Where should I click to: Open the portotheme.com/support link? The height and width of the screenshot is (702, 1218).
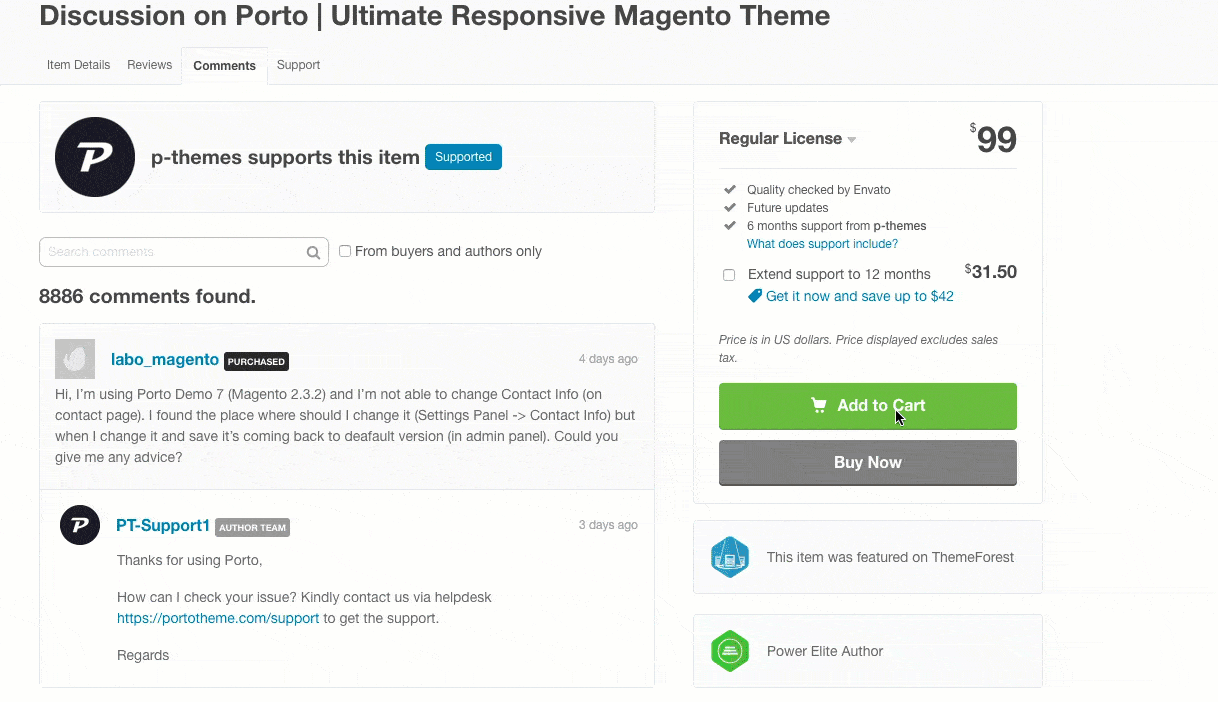click(x=218, y=618)
